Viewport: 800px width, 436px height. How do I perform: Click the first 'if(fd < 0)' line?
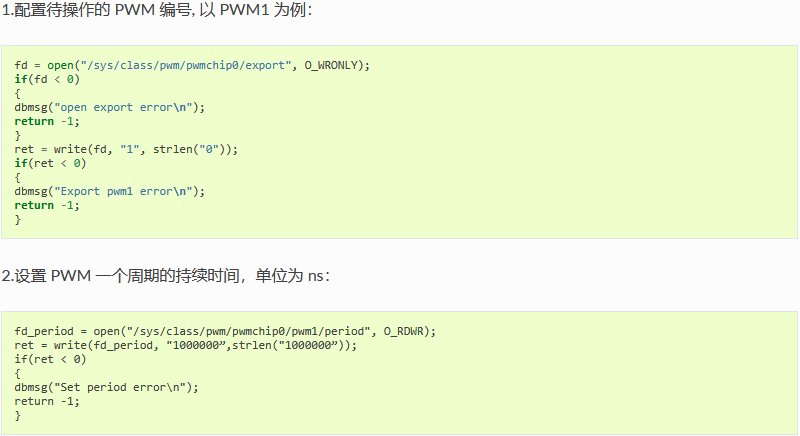point(47,79)
